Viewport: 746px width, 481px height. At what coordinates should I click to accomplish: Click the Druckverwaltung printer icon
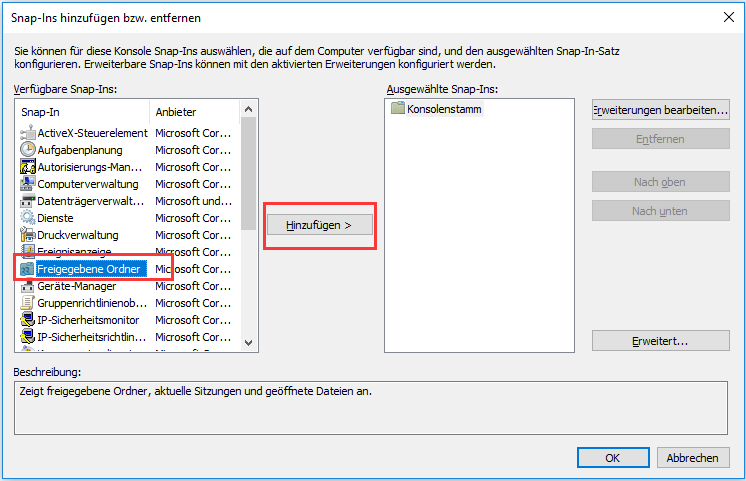coord(28,235)
